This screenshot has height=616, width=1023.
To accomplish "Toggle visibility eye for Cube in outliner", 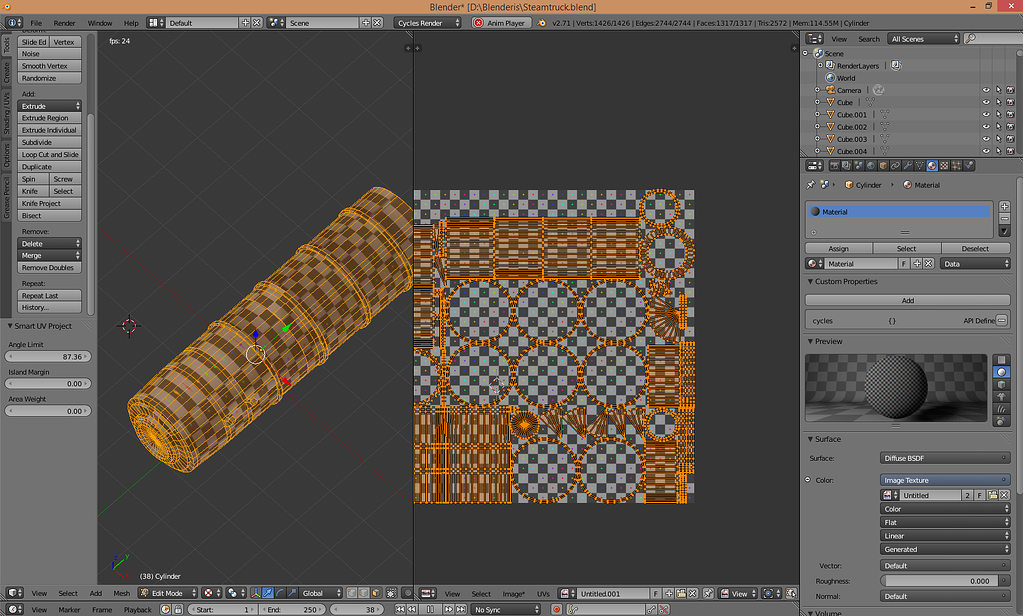I will 986,102.
